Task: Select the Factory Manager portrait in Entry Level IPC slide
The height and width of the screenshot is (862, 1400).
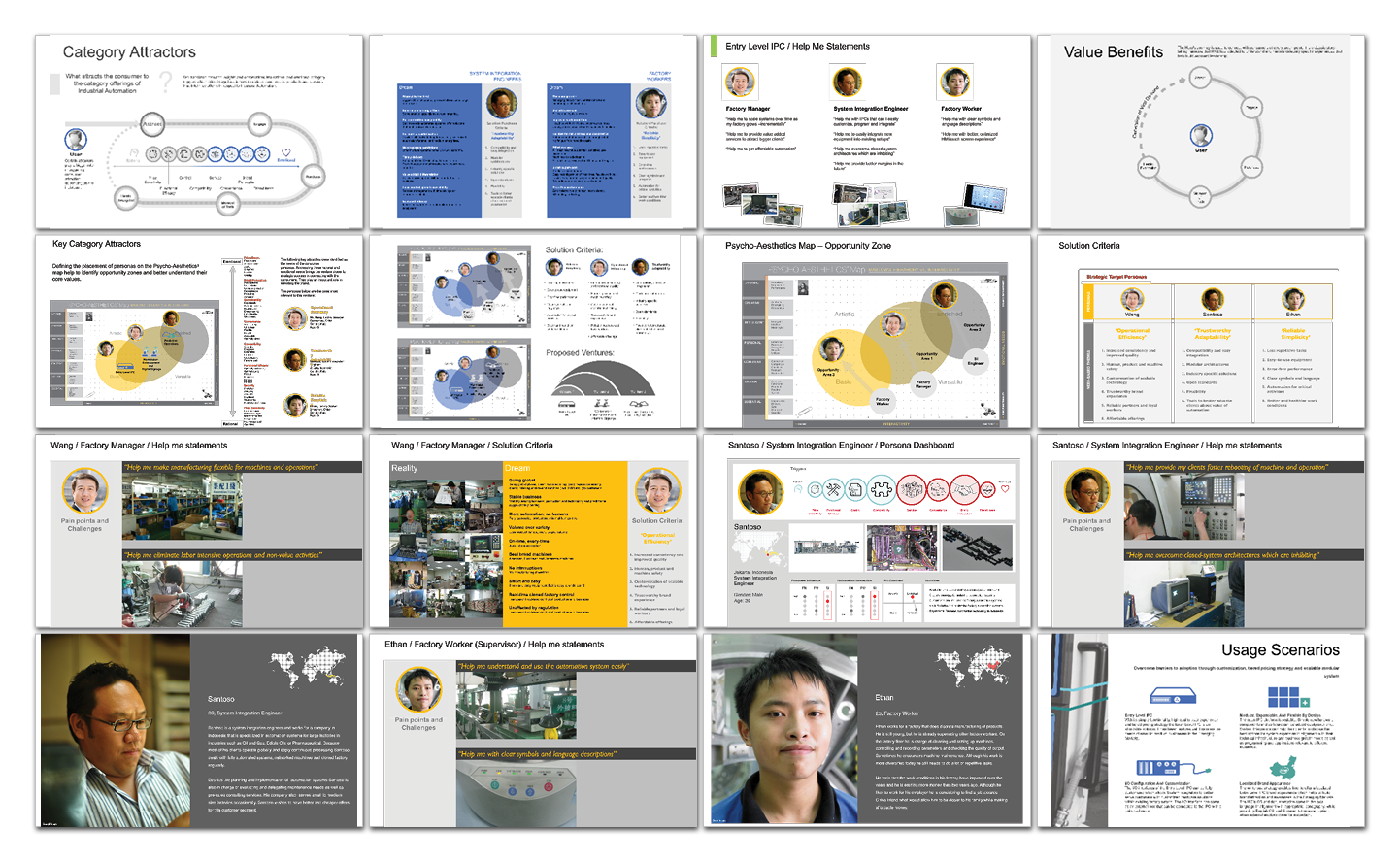Action: tap(739, 83)
